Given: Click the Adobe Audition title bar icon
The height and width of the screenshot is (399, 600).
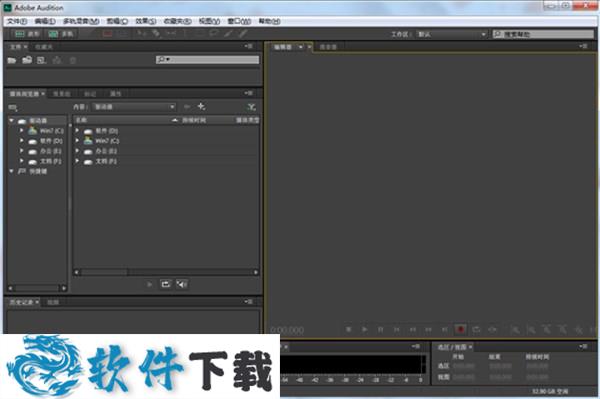Looking at the screenshot, I should point(8,7).
